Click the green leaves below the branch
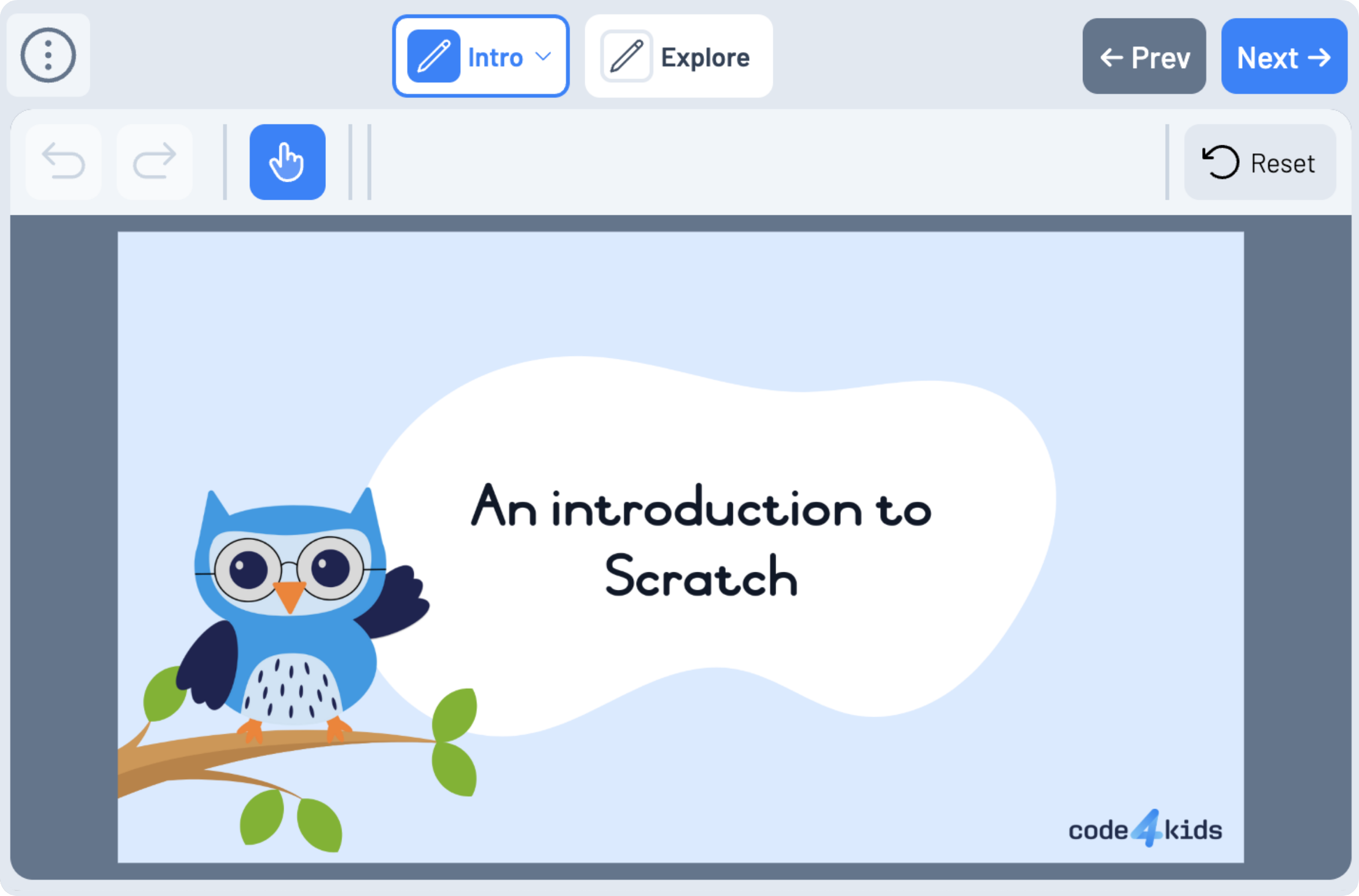The height and width of the screenshot is (896, 1359). [x=292, y=819]
